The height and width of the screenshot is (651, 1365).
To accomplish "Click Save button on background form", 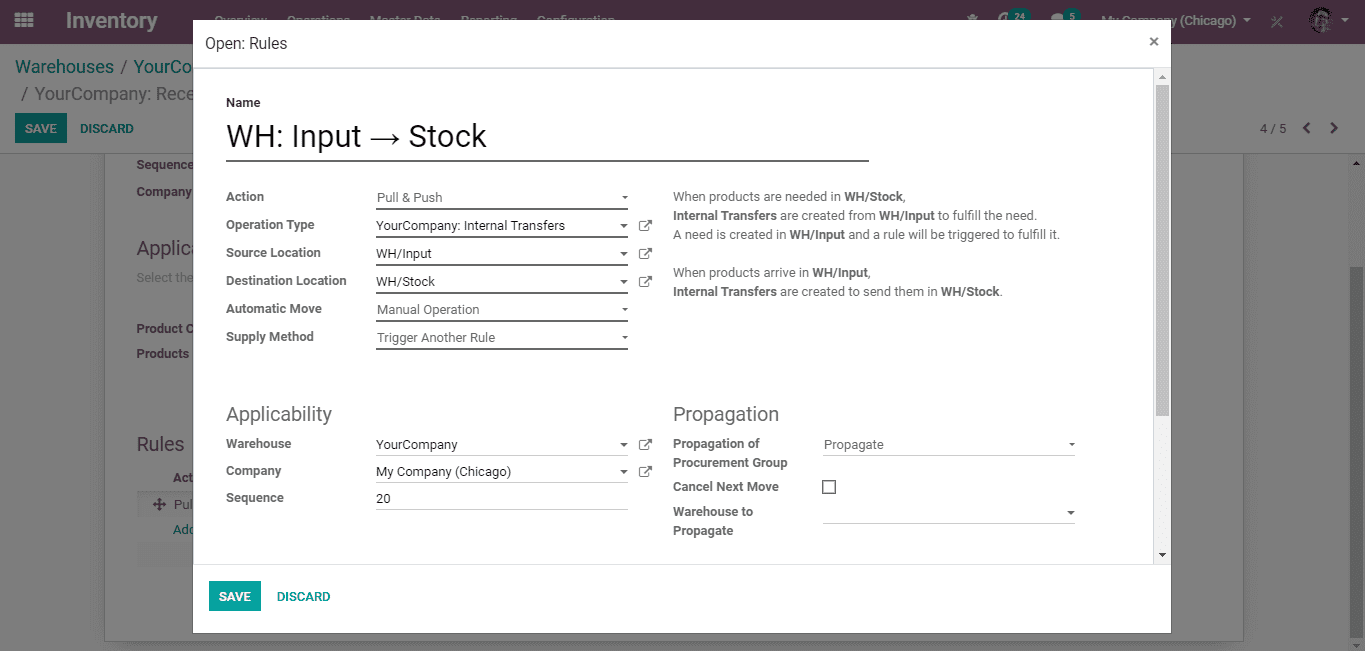I will 41,128.
